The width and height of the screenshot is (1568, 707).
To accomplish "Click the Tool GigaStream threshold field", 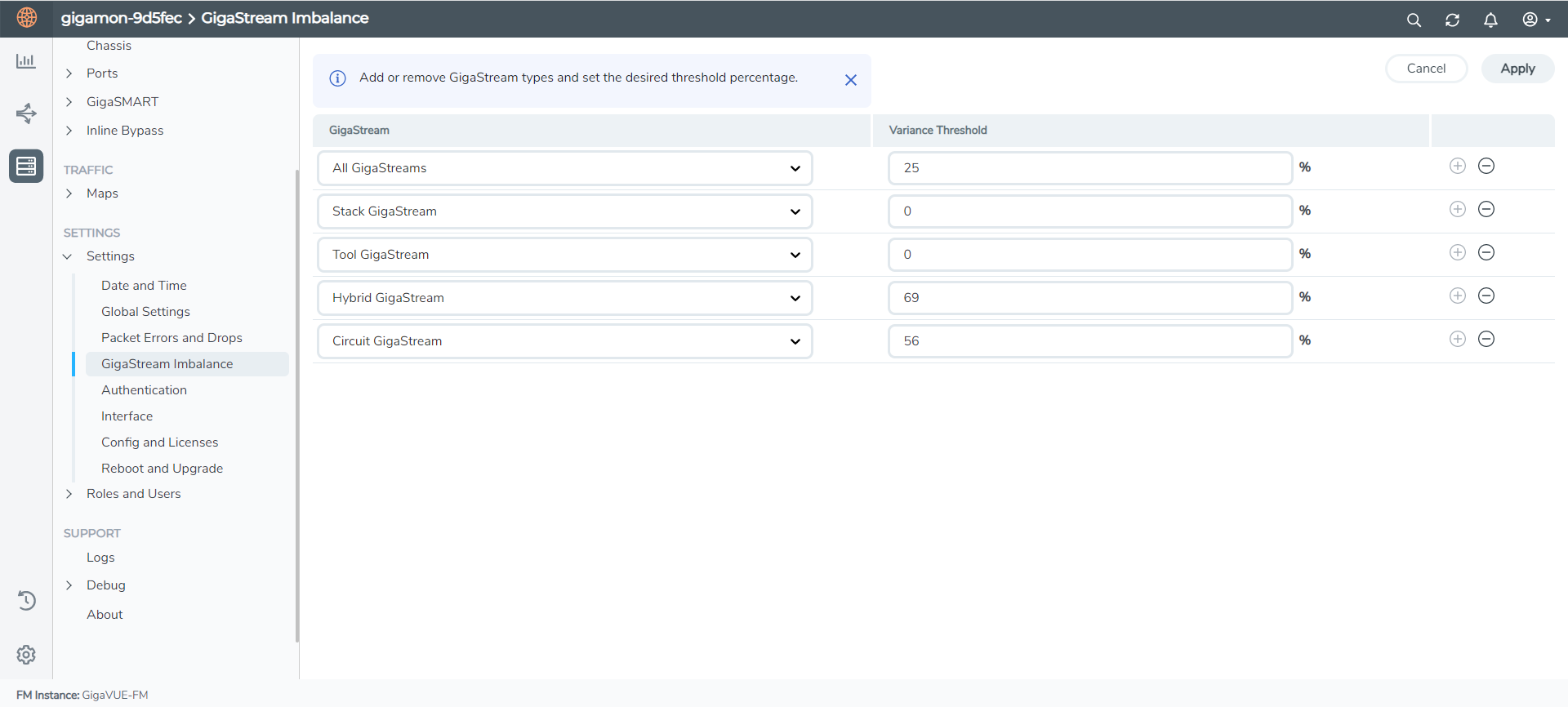I will pyautogui.click(x=1089, y=255).
